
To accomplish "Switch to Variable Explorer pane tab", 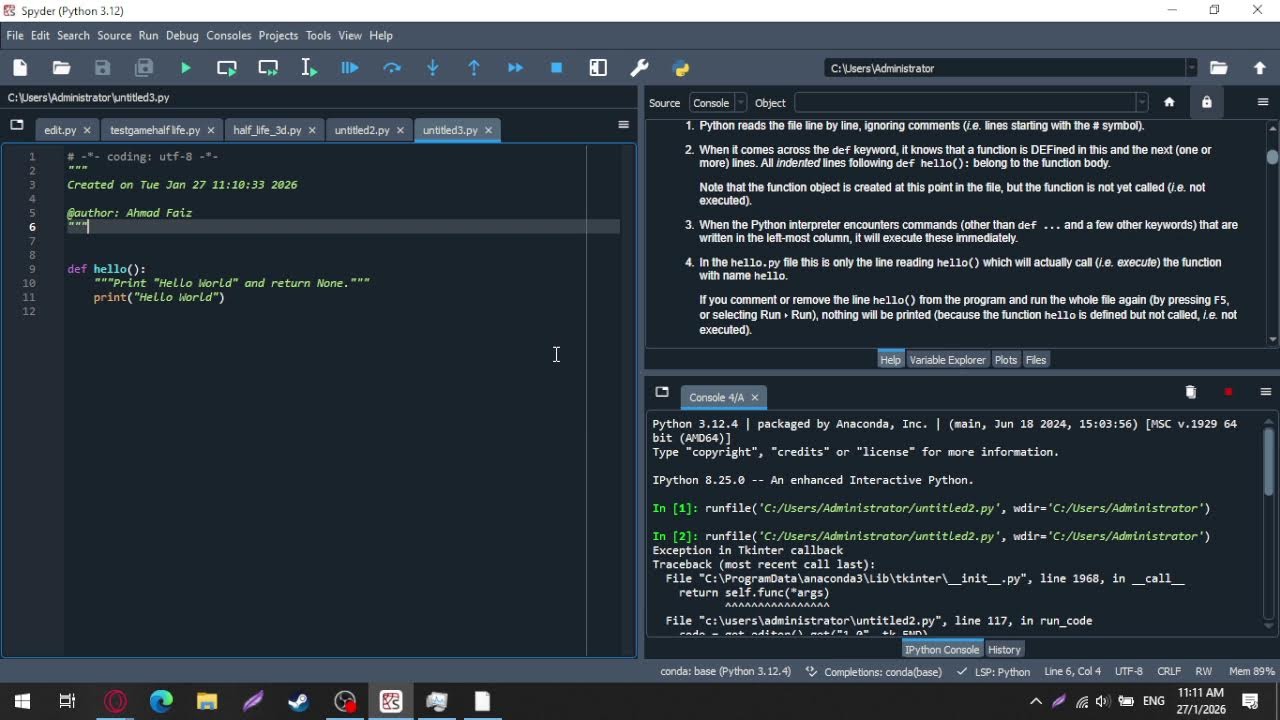I will [947, 360].
